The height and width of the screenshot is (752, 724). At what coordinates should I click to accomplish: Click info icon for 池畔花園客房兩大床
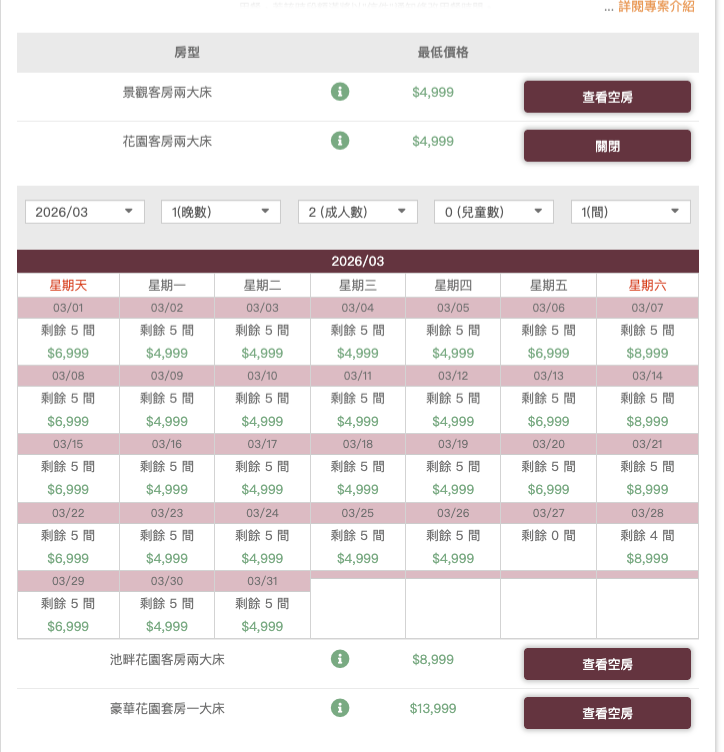click(x=340, y=659)
